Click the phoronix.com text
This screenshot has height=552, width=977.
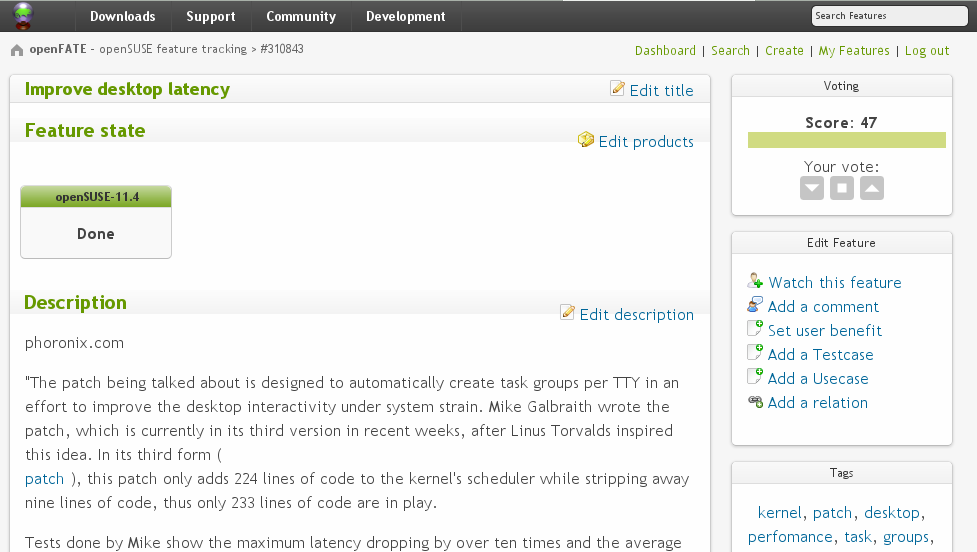click(x=74, y=343)
